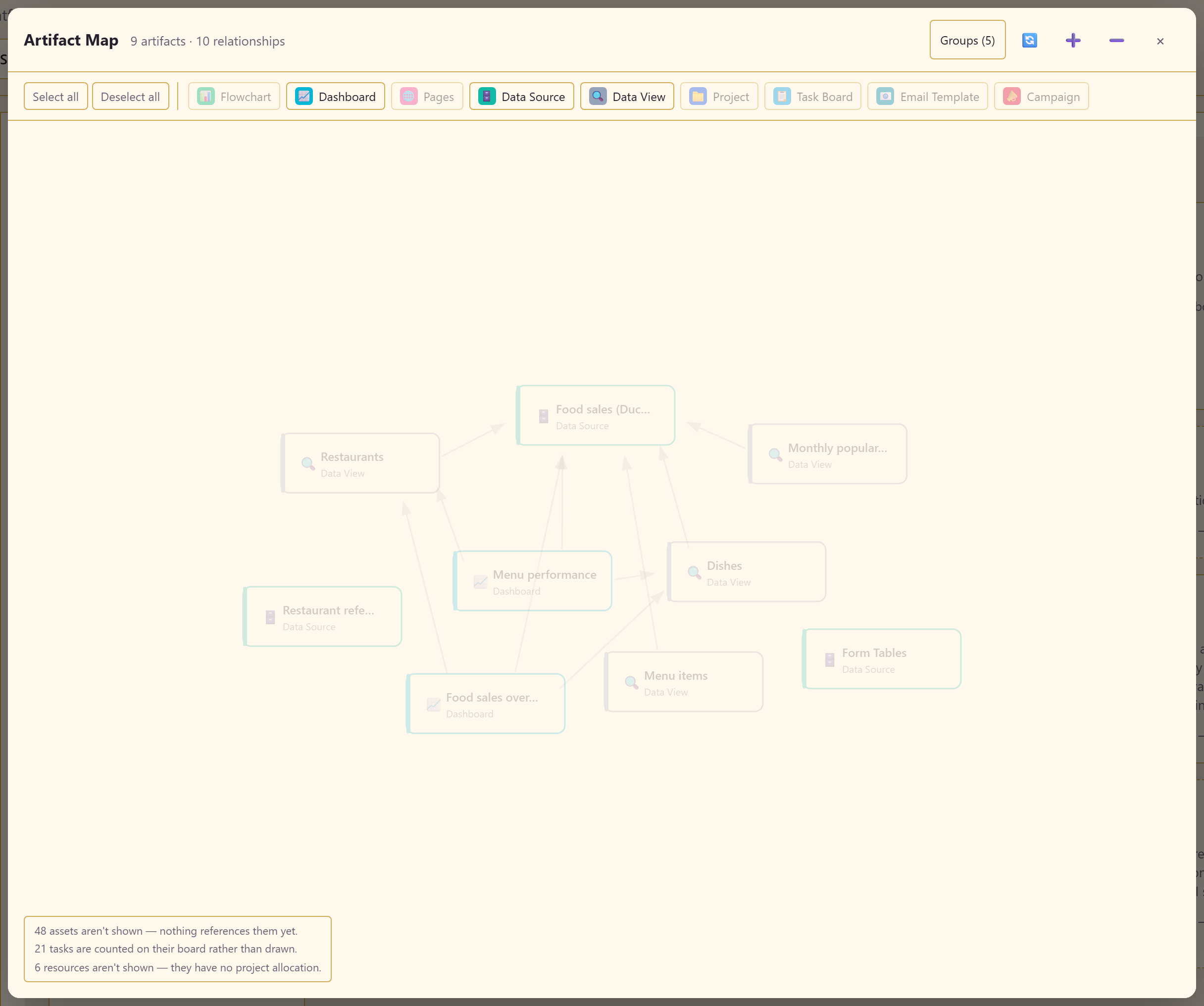
Task: Click the magnifier icon on Monthly popular... node
Action: coord(775,454)
